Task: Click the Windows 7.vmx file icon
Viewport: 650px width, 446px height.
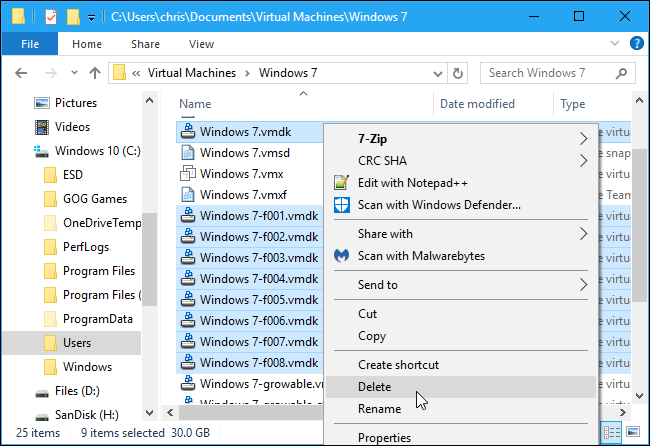Action: 188,174
